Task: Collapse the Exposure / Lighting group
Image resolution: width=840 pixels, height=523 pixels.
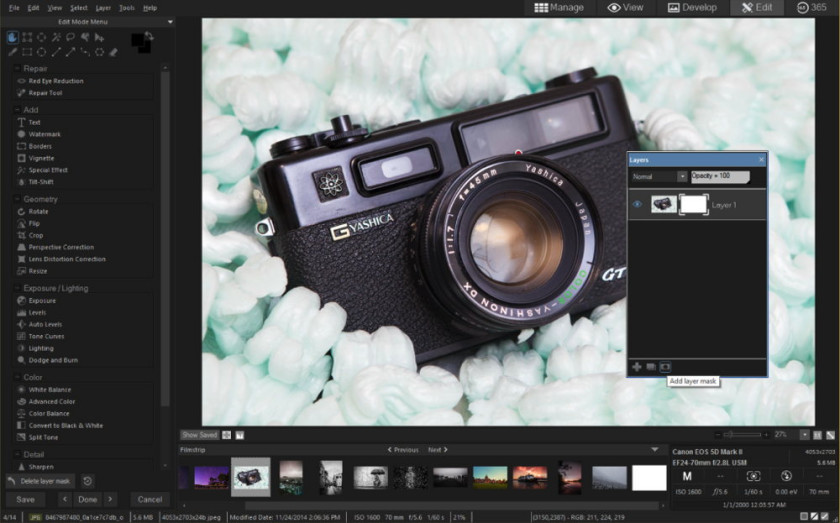Action: pyautogui.click(x=17, y=288)
